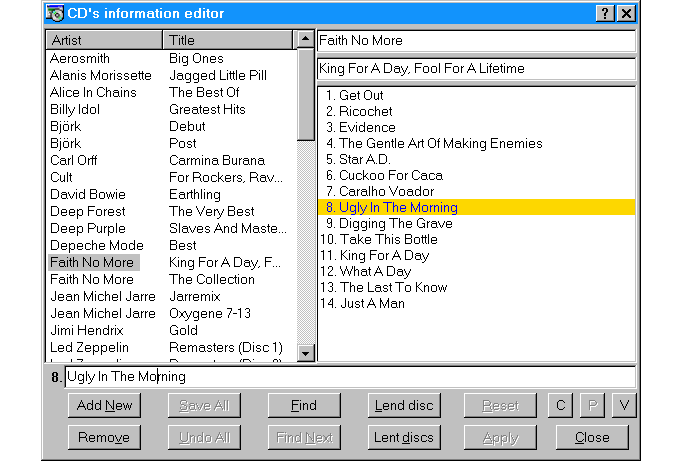Click the Apply button

pos(500,437)
